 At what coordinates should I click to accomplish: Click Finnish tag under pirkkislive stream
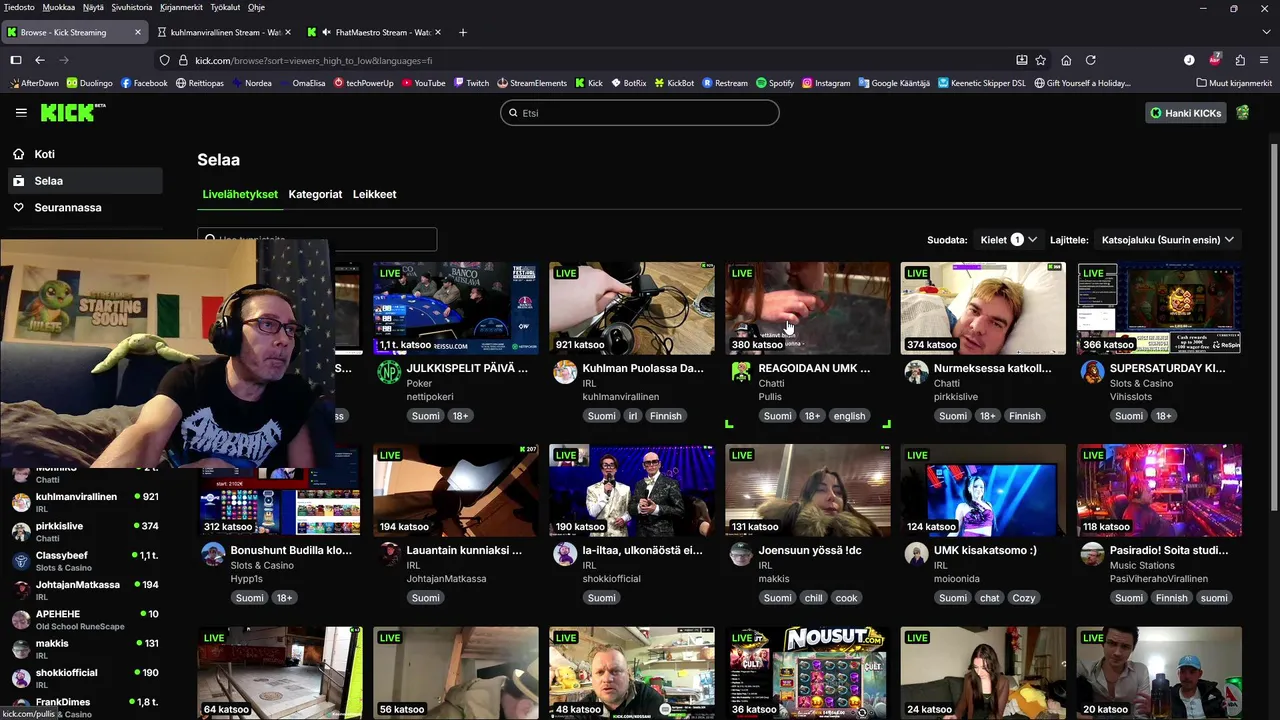click(1024, 416)
